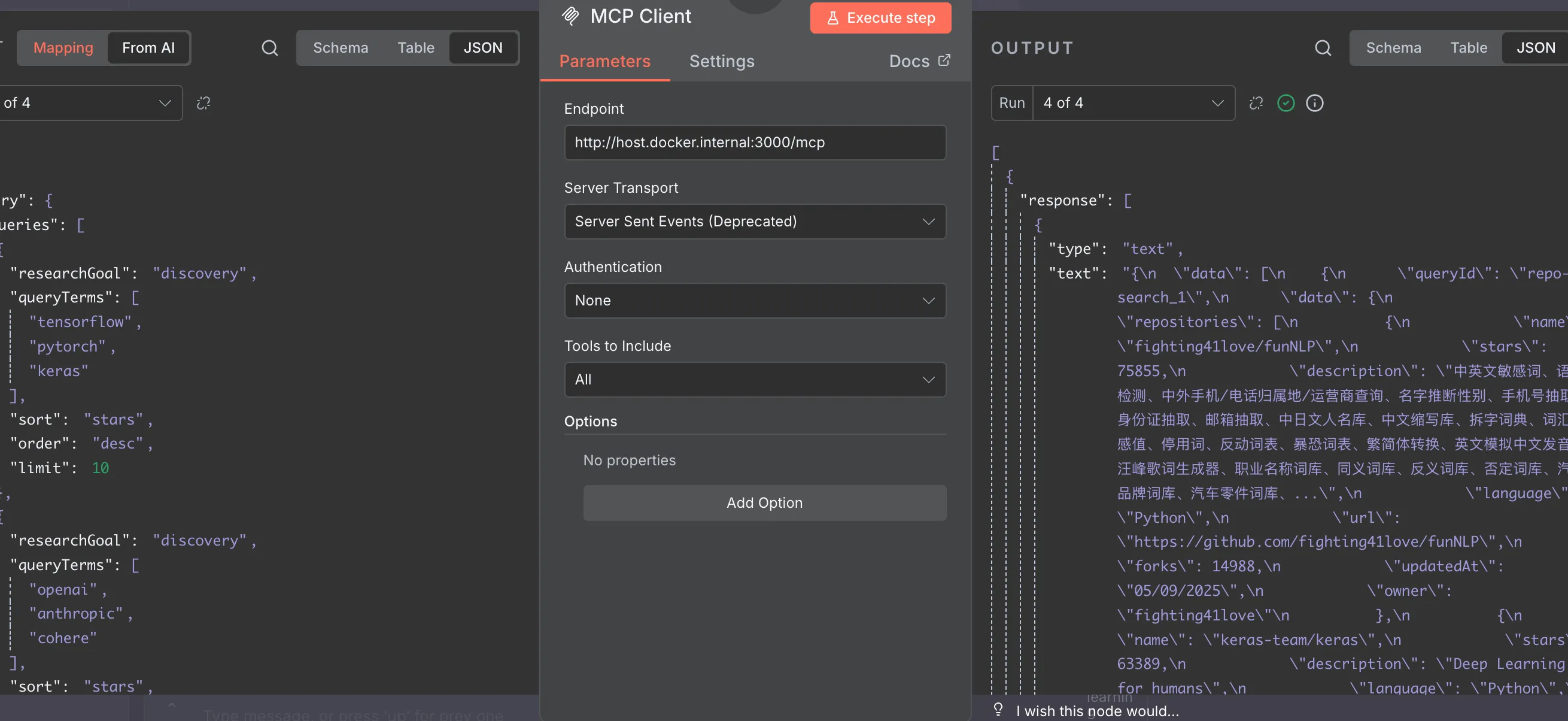Viewport: 1568px width, 721px height.
Task: Select Table view in the input panel
Action: click(416, 47)
